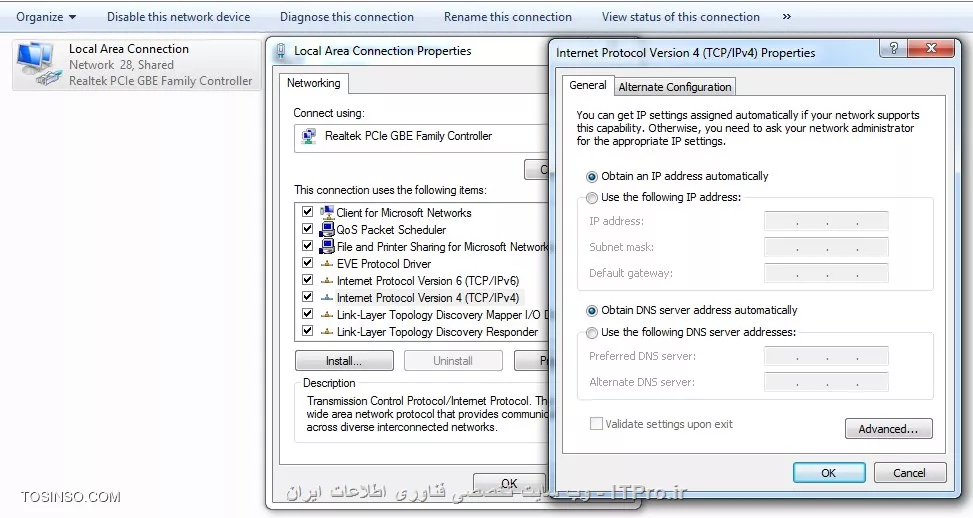Click the IP address input field
The height and width of the screenshot is (518, 973).
coord(826,221)
